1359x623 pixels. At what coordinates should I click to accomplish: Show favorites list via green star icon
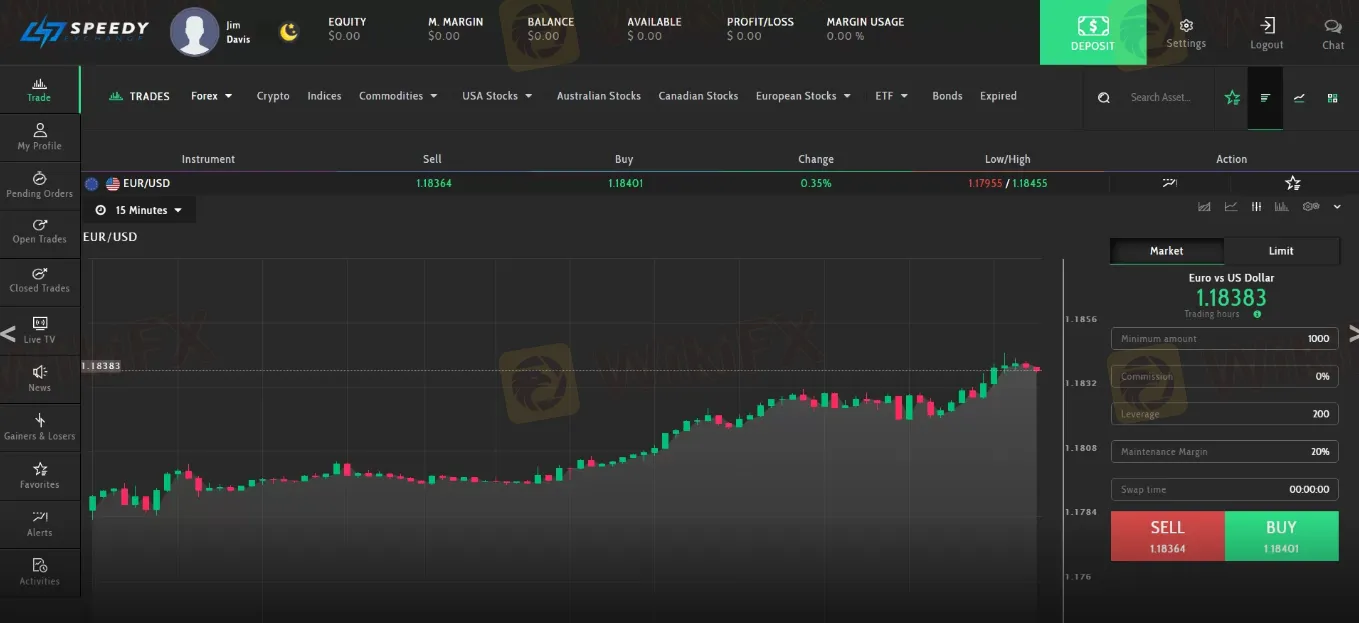[1232, 97]
